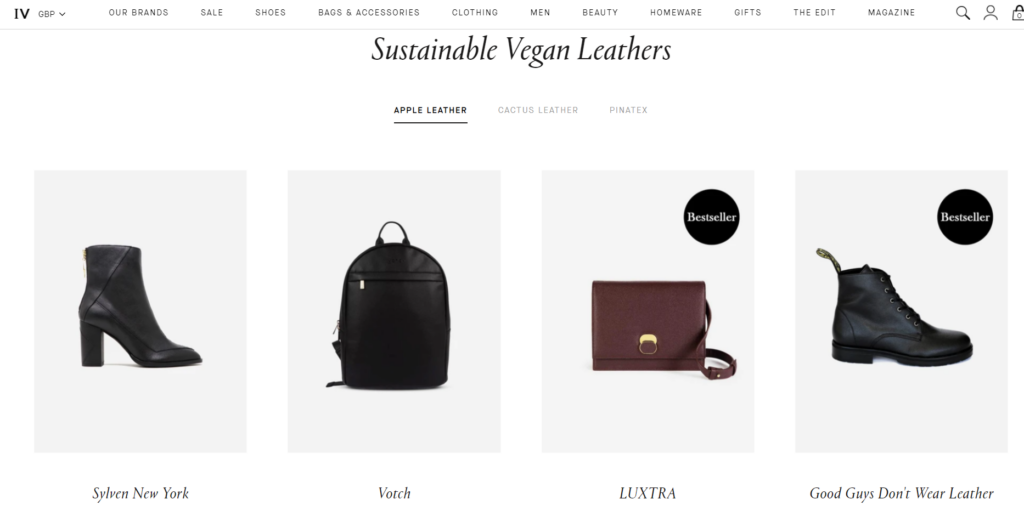View the burgundy crossbody bag product

pos(648,312)
